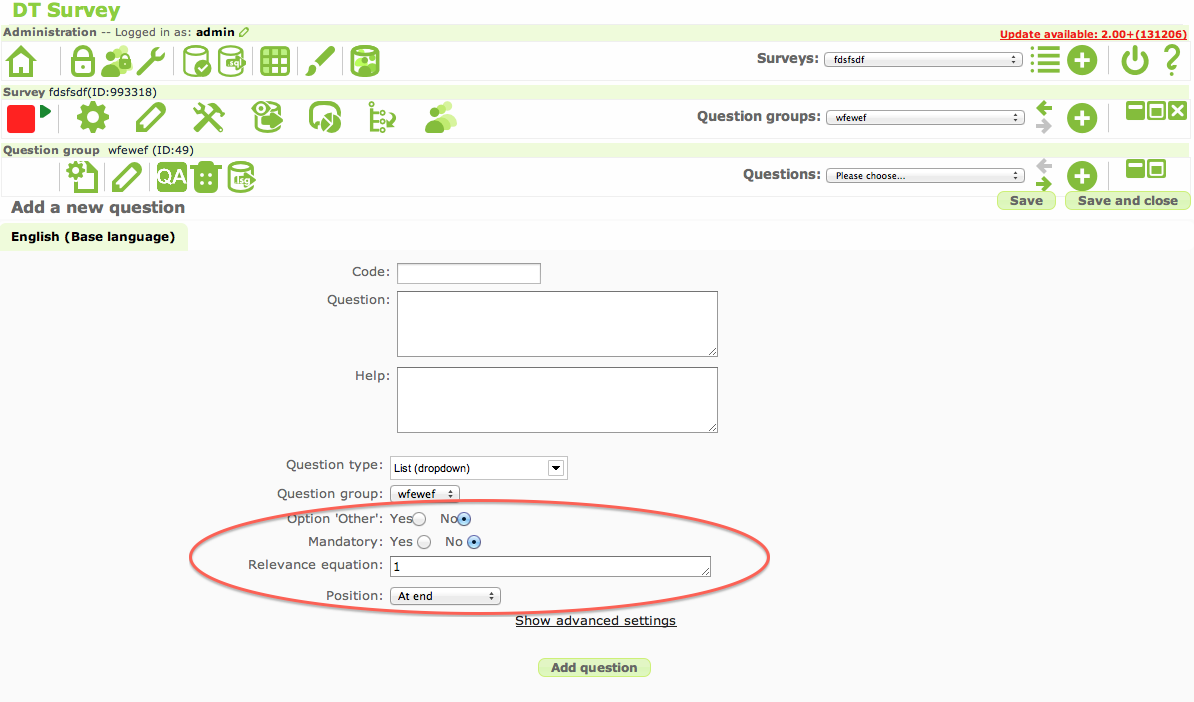1194x702 pixels.
Task: Open Position 'At end' dropdown
Action: tap(445, 595)
